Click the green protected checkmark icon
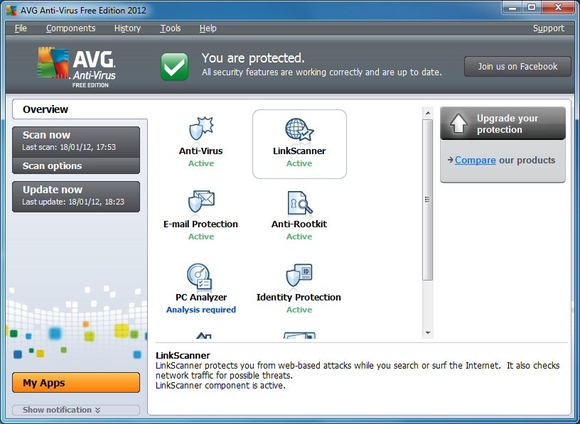This screenshot has height=424, width=580. tap(174, 66)
